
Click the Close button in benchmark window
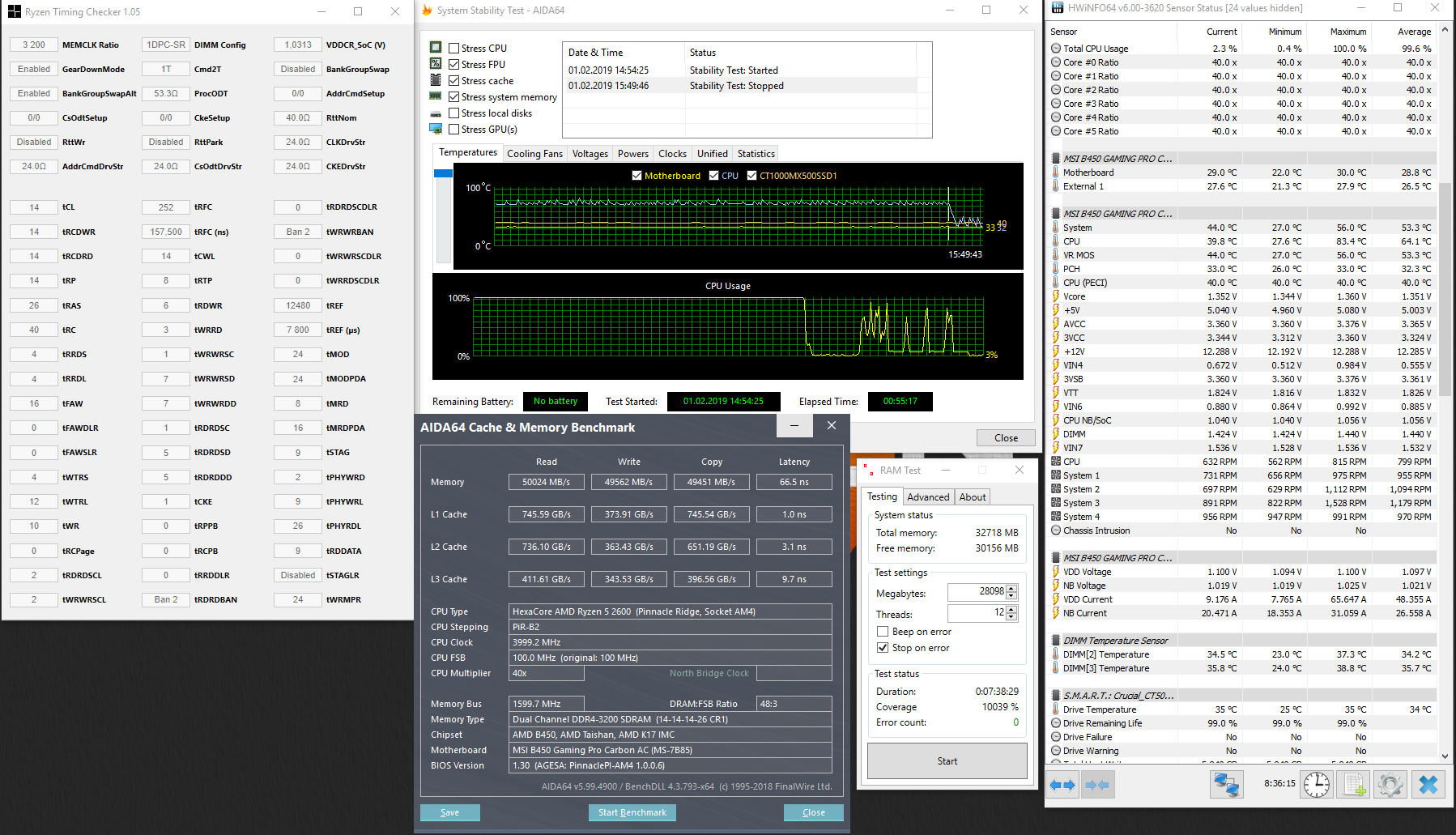(813, 812)
